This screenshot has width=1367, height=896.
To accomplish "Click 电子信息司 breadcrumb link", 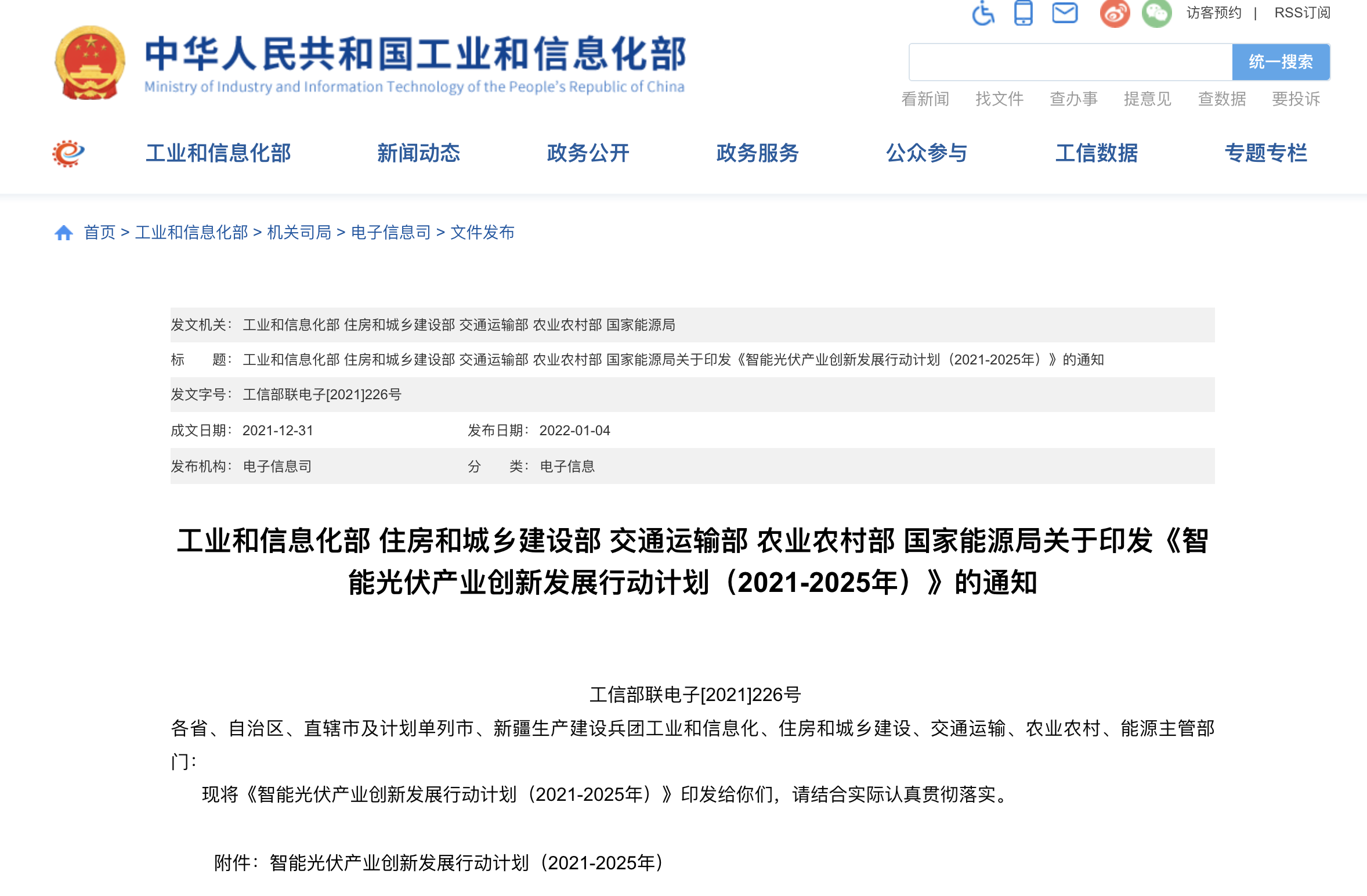I will click(x=391, y=233).
